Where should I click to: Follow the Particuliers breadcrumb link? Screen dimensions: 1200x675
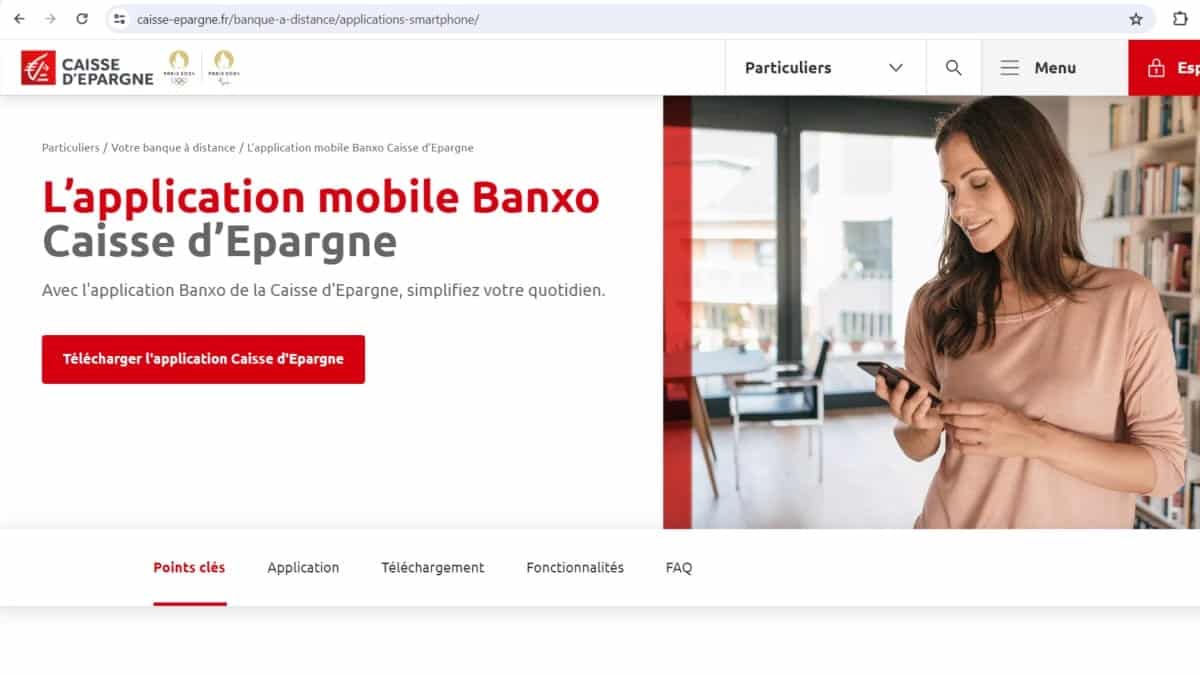pos(71,147)
